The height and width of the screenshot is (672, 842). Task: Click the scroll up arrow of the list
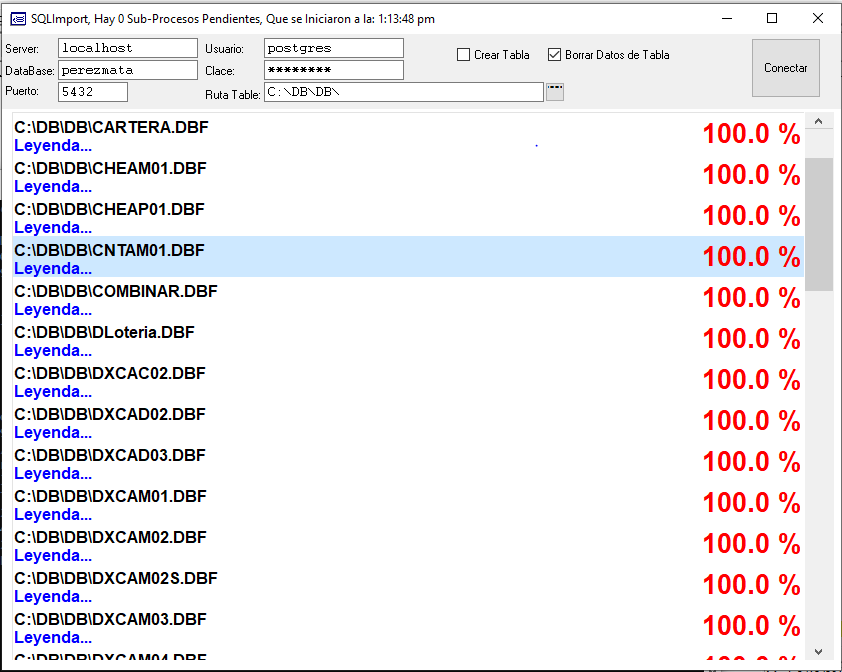[x=819, y=121]
